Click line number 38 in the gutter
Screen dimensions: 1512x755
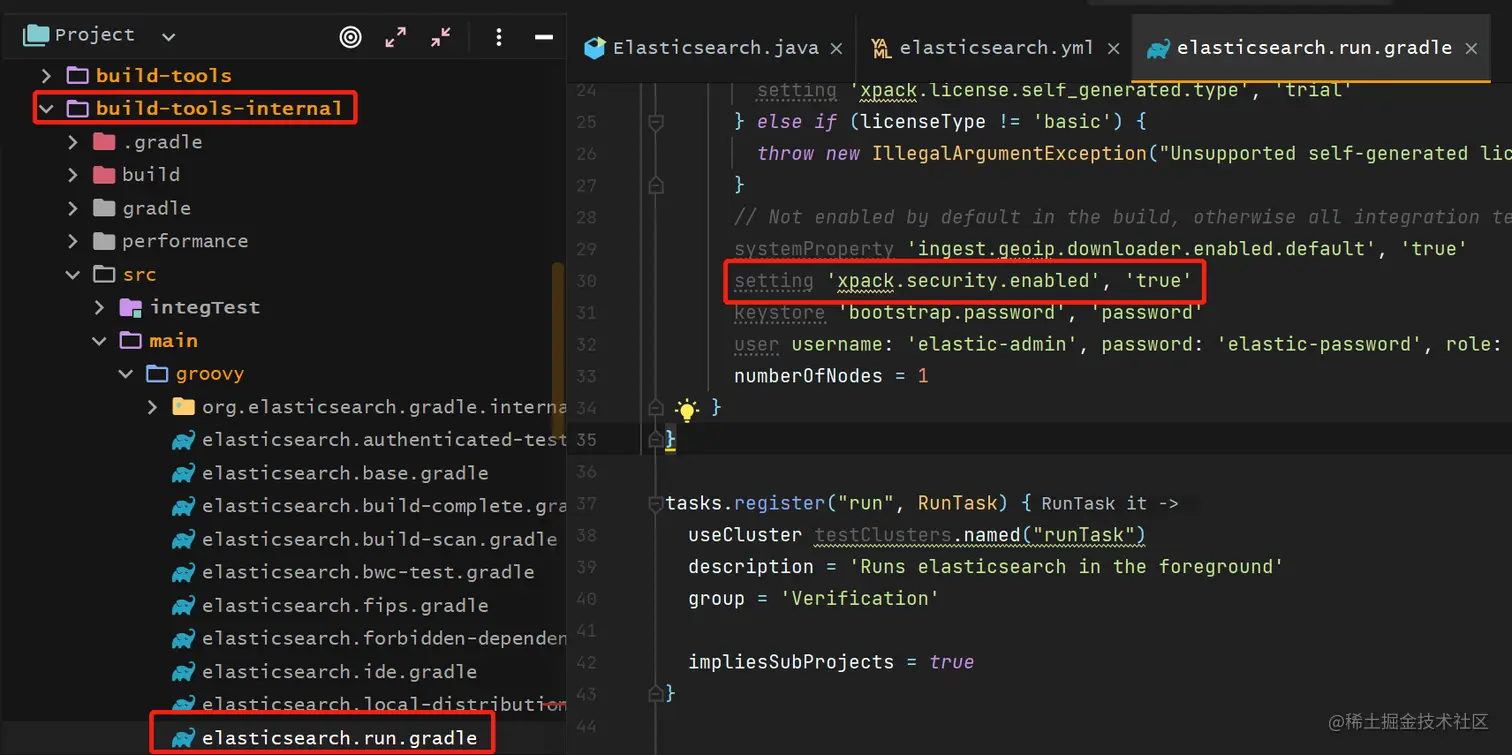tap(586, 535)
